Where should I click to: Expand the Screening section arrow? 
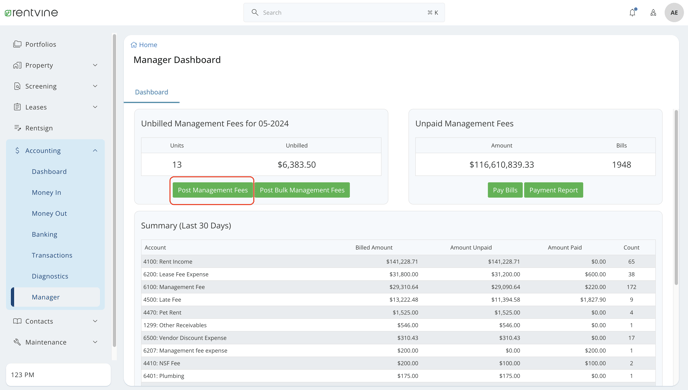(95, 86)
